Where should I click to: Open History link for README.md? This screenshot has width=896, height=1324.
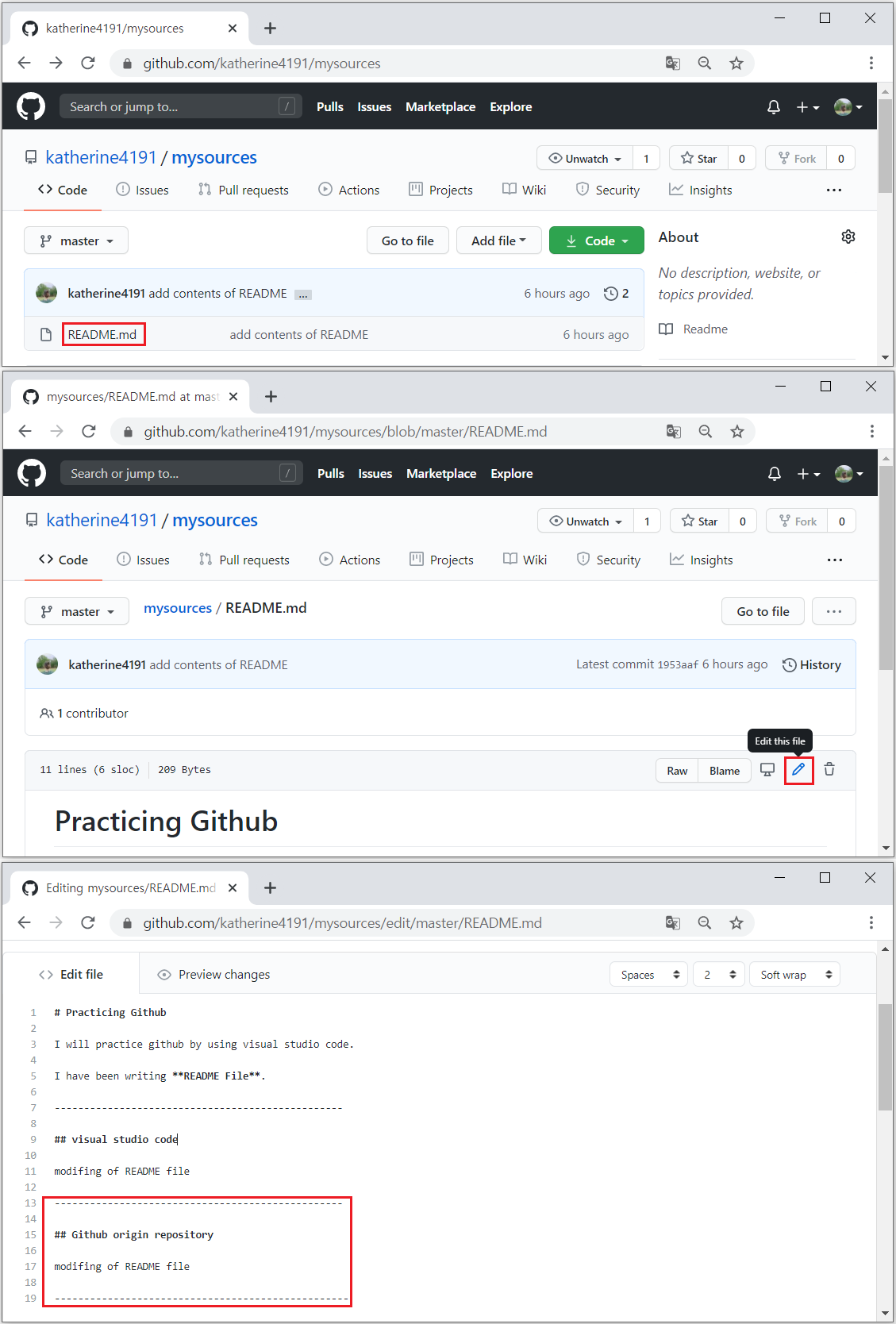pos(812,665)
